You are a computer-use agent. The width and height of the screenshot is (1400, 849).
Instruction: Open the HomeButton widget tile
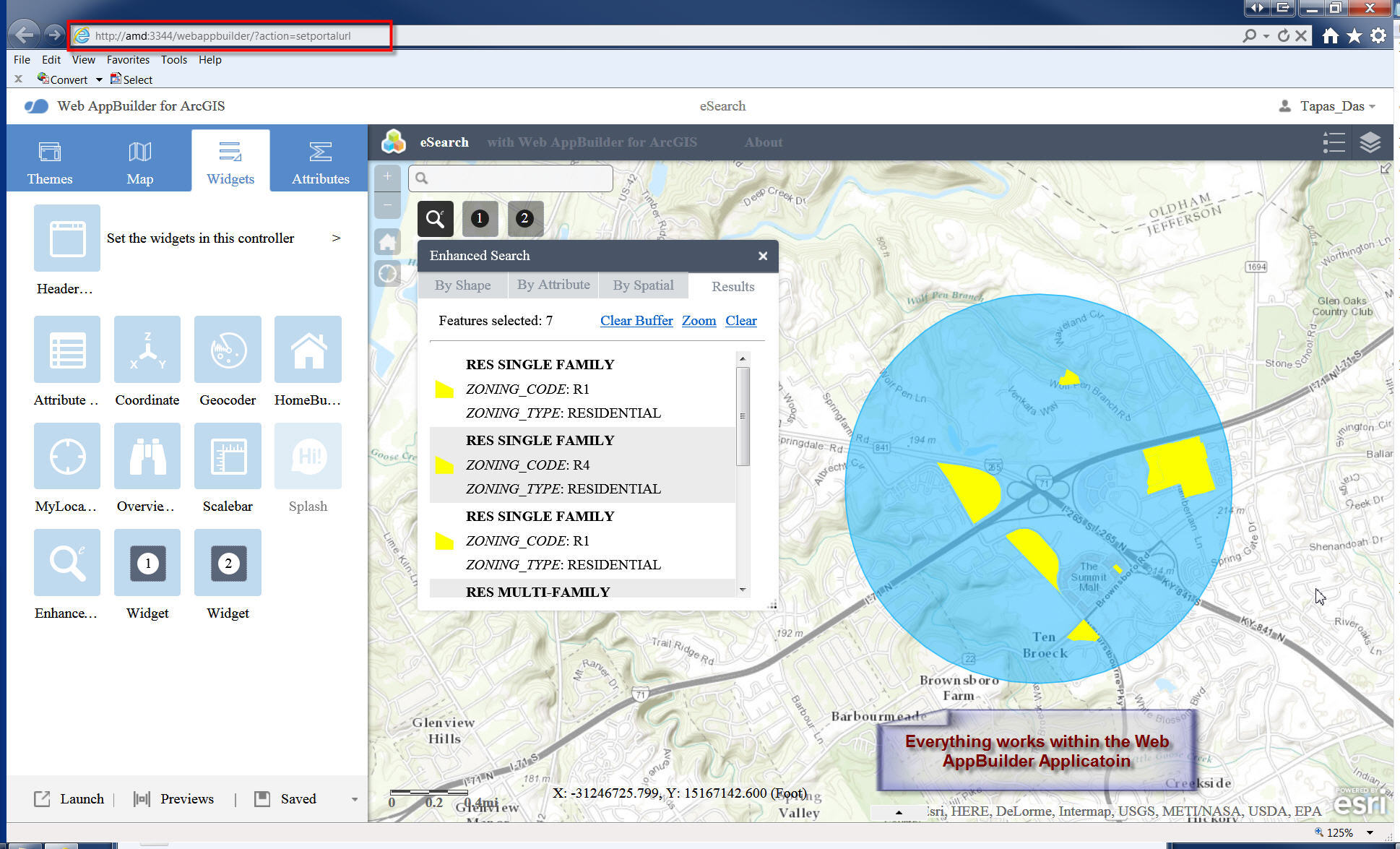[x=308, y=350]
